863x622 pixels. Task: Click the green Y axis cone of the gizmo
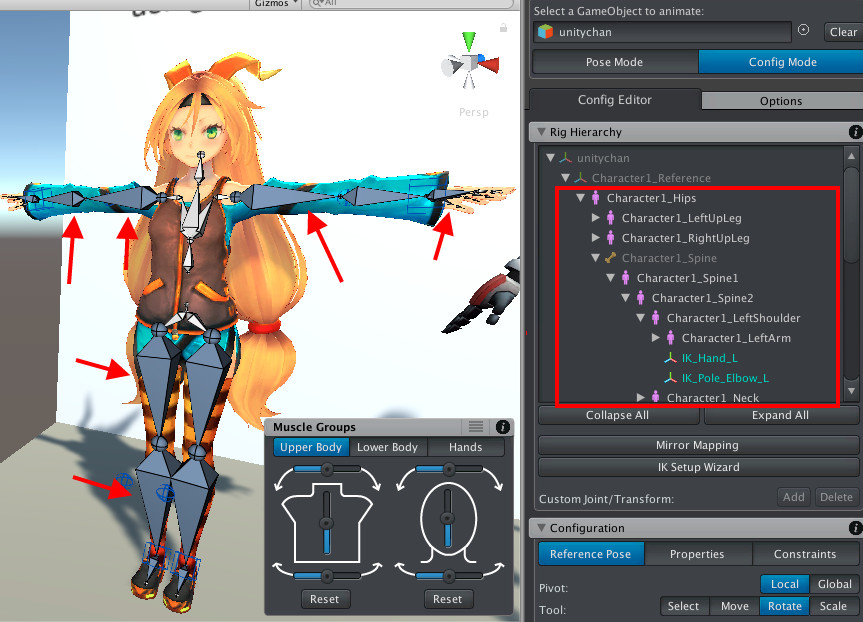[x=469, y=42]
